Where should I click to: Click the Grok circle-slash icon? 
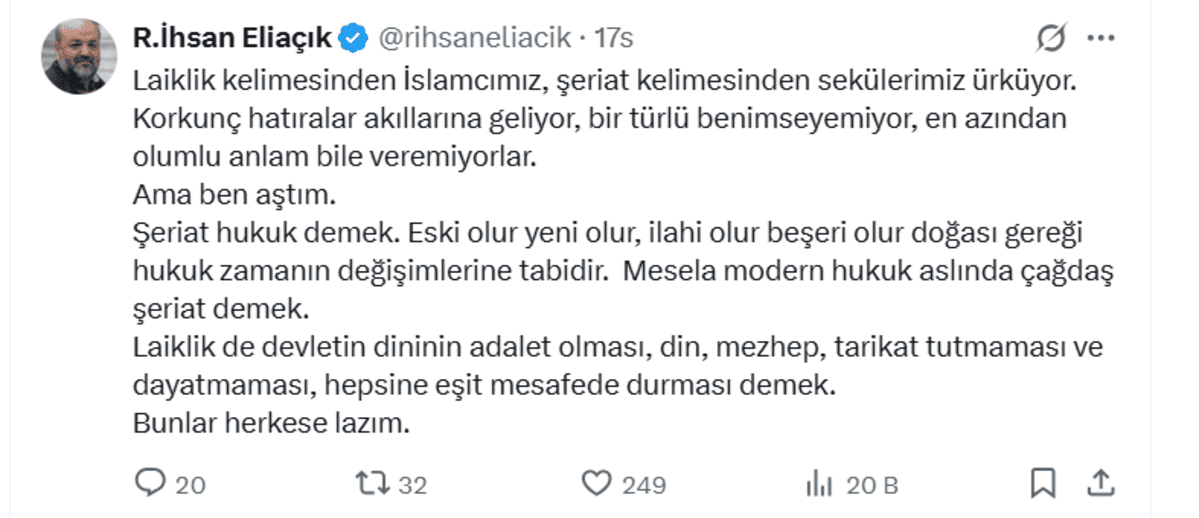1051,38
